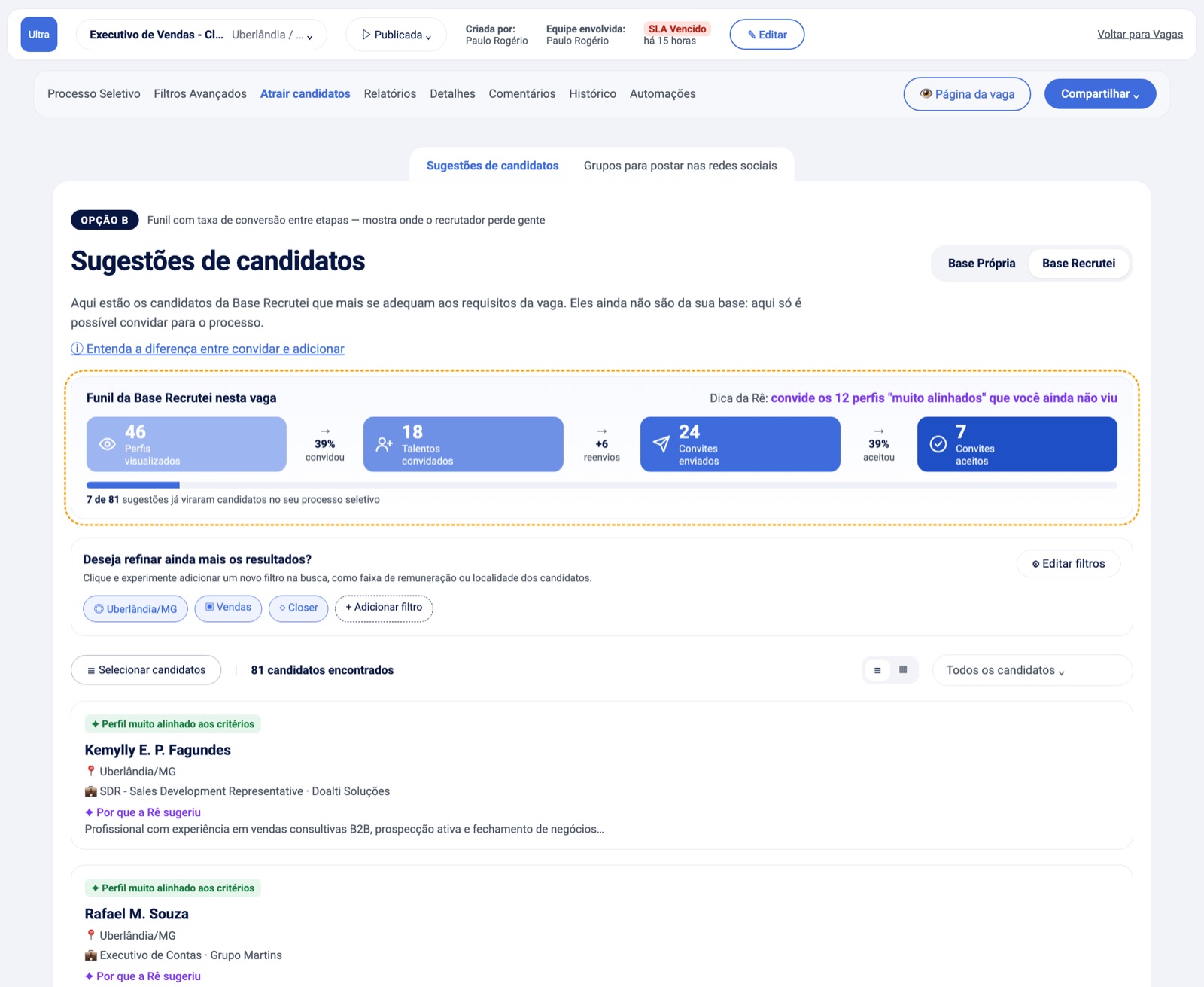Toggle the Uberlândia/MG filter chip
The width and height of the screenshot is (1204, 987).
[x=135, y=608]
